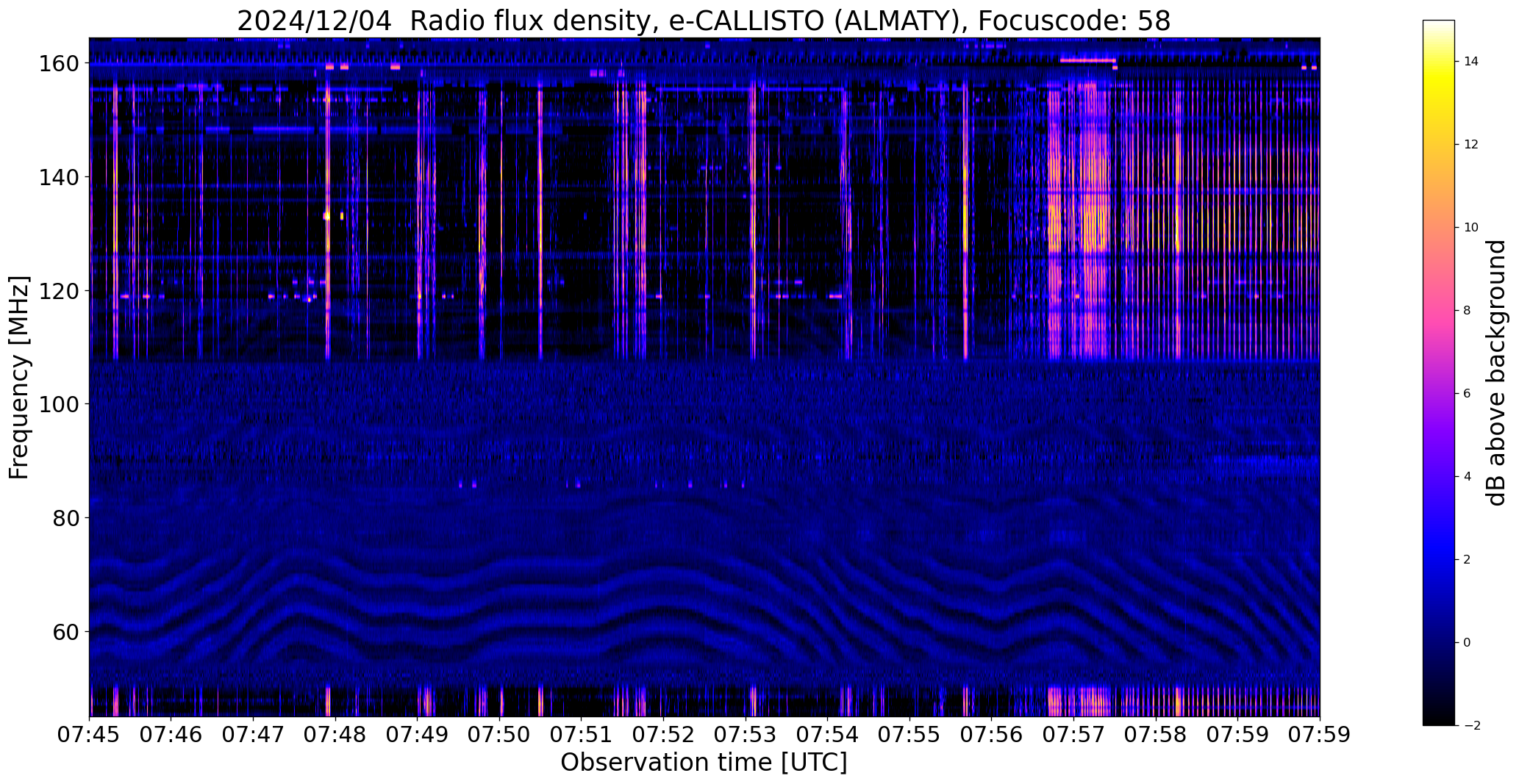This screenshot has width=1519, height=784.
Task: Click the colorbar tick label 0
Action: pyautogui.click(x=1468, y=643)
